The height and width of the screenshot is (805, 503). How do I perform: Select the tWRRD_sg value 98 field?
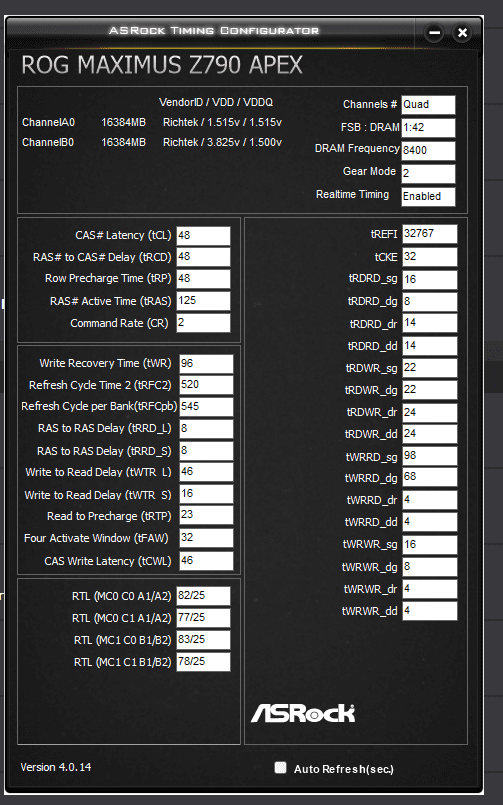point(430,456)
